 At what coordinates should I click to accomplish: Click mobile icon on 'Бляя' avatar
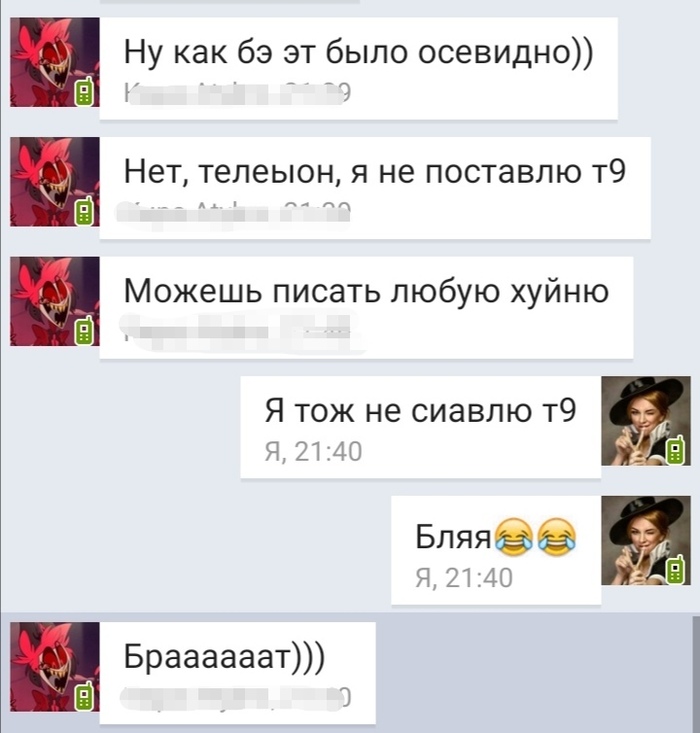tap(676, 570)
